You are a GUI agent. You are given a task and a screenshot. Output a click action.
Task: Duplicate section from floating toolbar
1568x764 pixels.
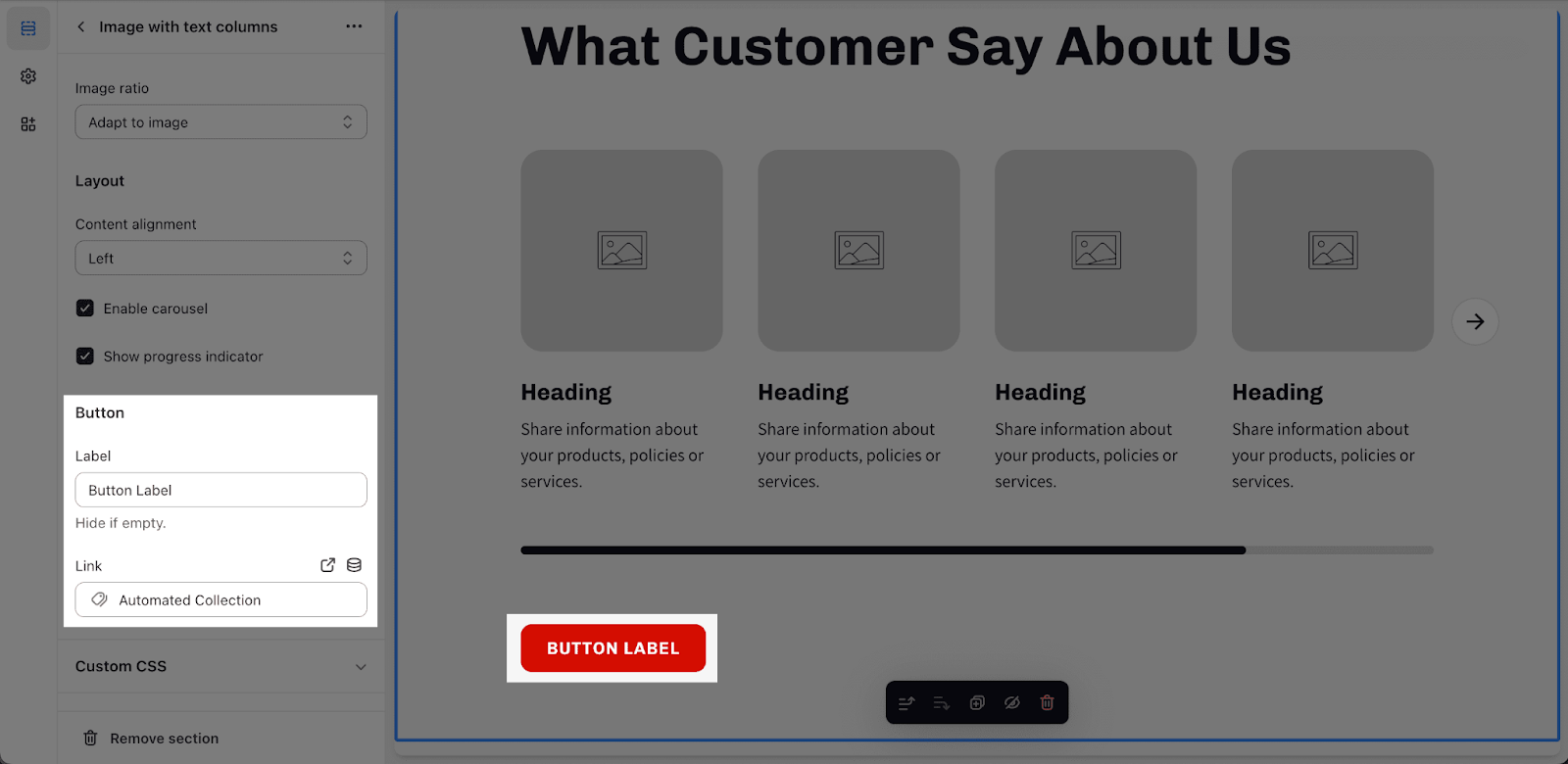(977, 703)
